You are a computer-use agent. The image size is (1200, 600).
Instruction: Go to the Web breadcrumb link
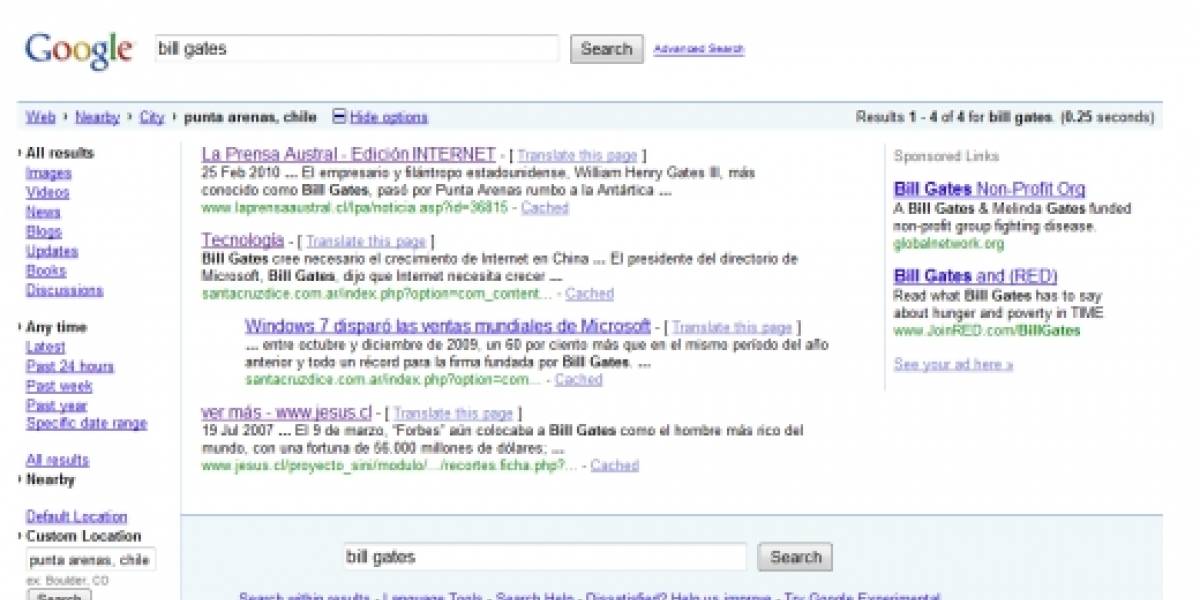(40, 117)
